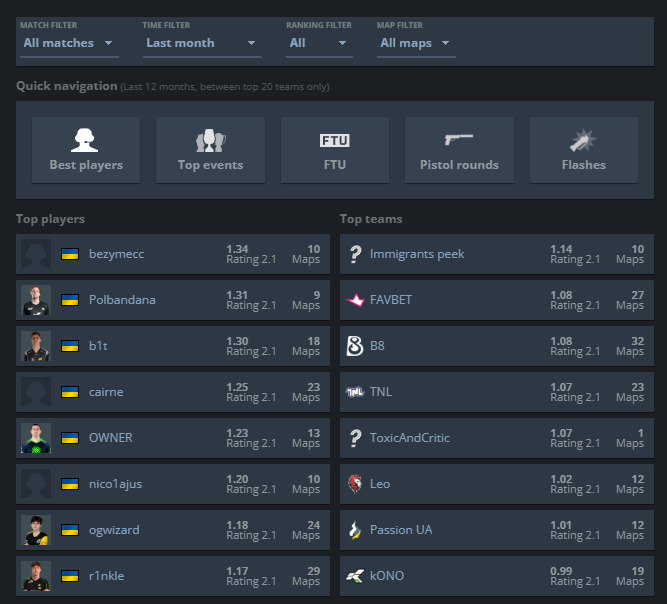Click bezymecc's 1.34 rating value
Screen dimensions: 667x604
point(237,249)
